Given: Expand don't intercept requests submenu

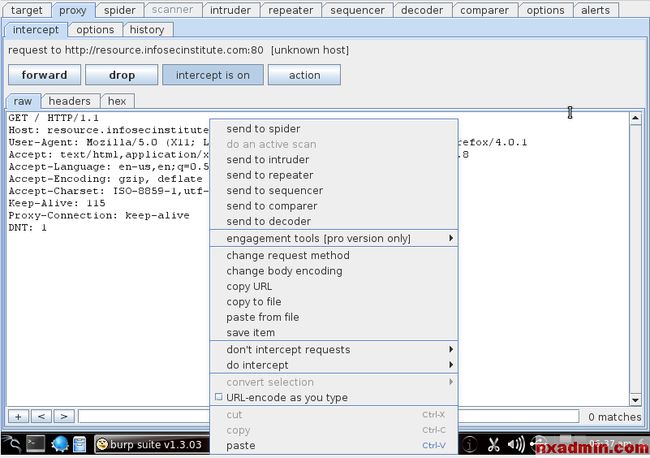Looking at the screenshot, I should [x=334, y=349].
